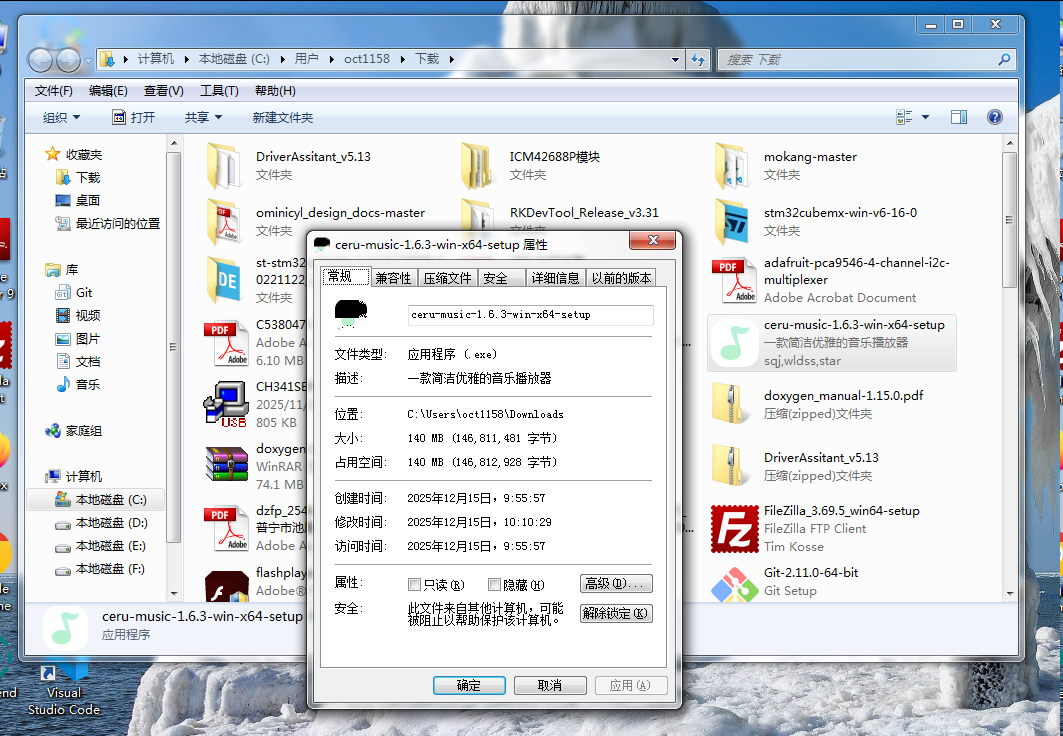Expand the 共享 dropdown in toolbar

point(203,117)
